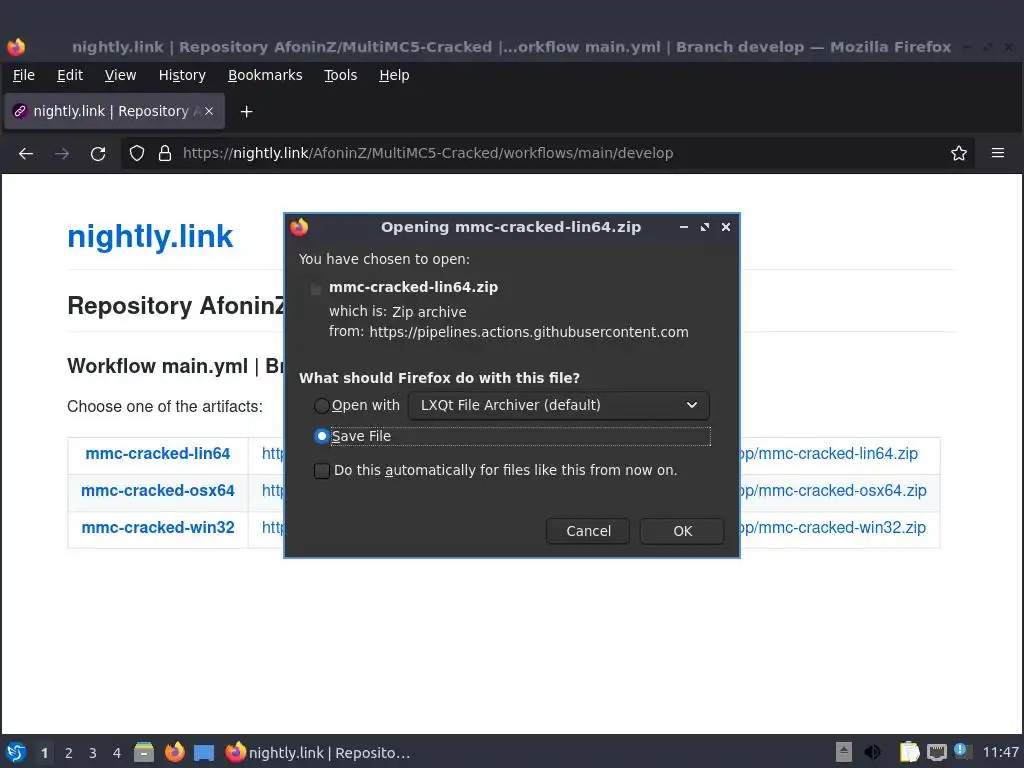Click the nightly.link heading link
The width and height of the screenshot is (1024, 768).
click(x=150, y=236)
